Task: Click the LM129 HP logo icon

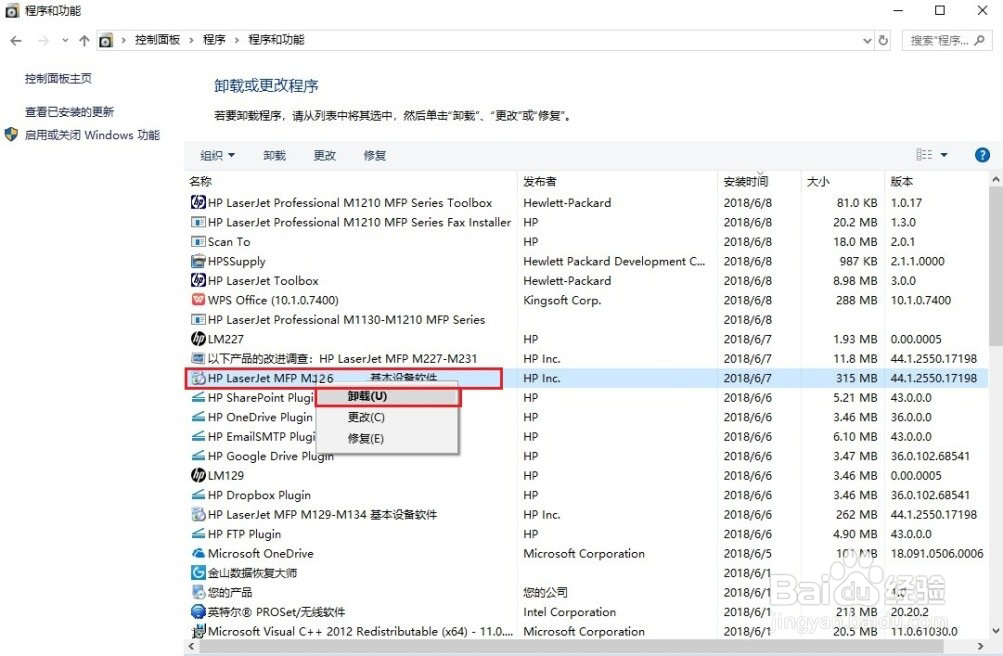Action: 198,475
